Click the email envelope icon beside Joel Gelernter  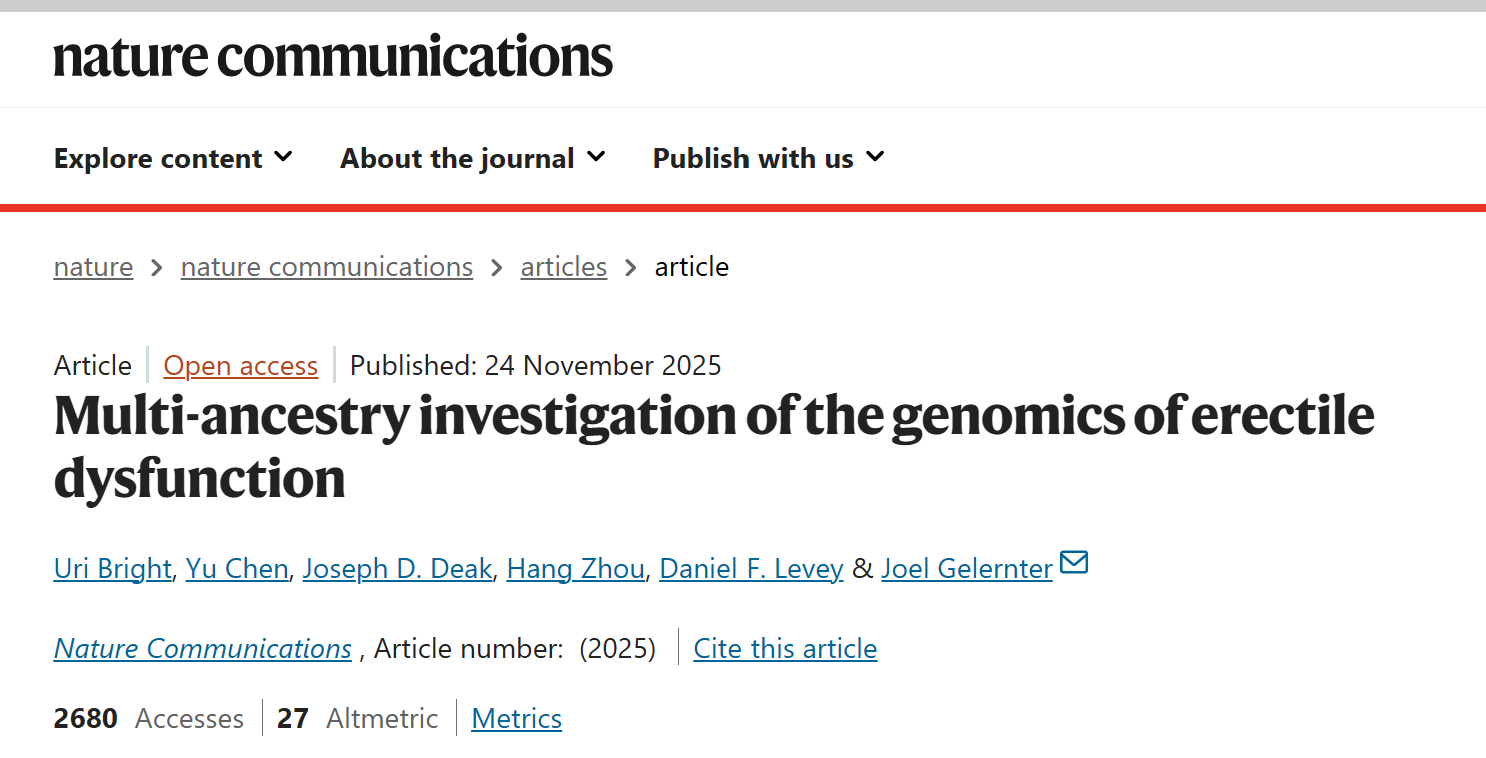(1074, 564)
